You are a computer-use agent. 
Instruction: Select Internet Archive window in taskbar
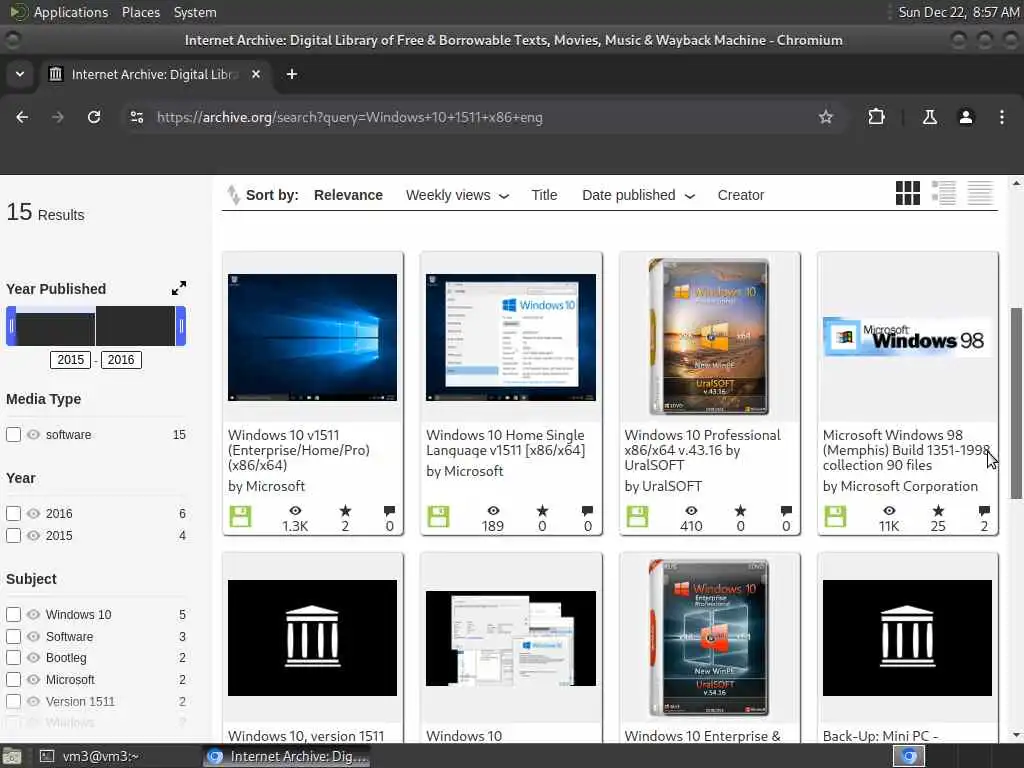click(x=287, y=756)
